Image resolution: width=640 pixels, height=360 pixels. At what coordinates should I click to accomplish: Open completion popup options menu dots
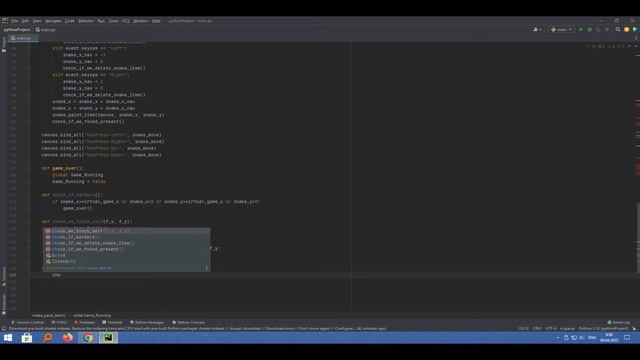click(x=207, y=268)
